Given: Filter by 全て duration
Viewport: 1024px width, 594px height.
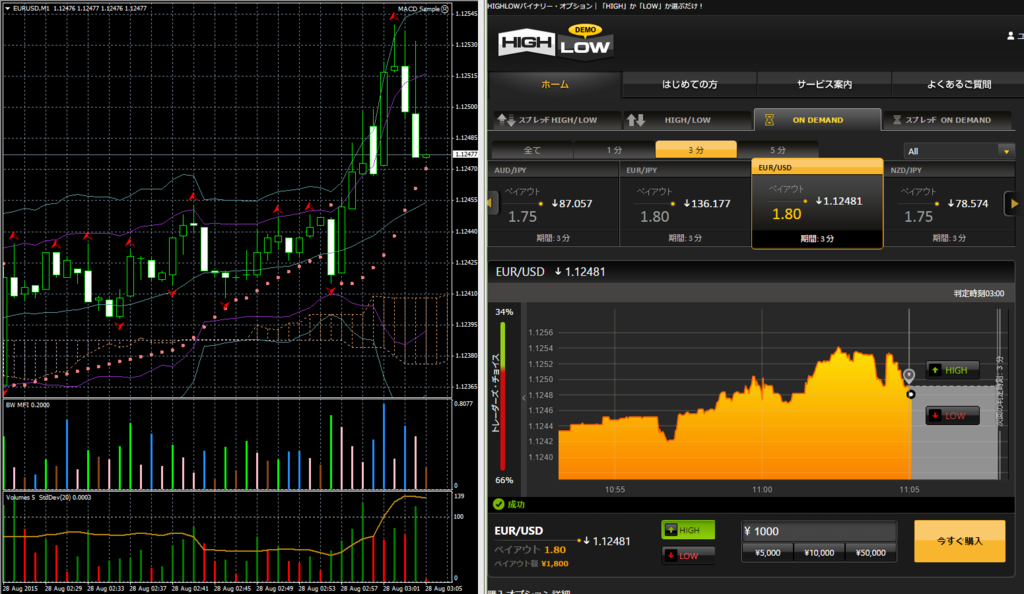Looking at the screenshot, I should (x=532, y=150).
